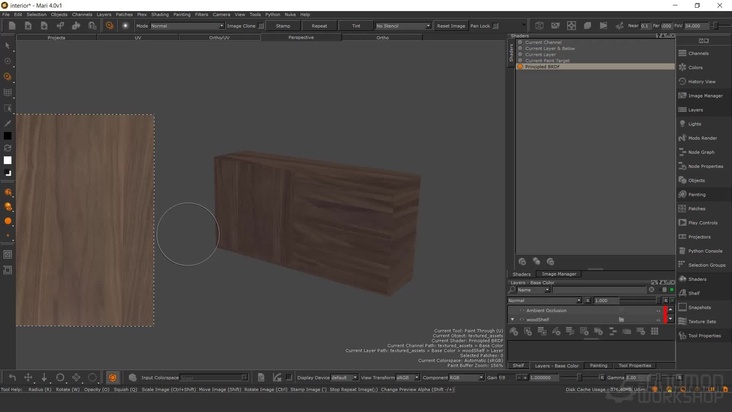Select the Current Layer shader radio
The height and width of the screenshot is (412, 732).
[520, 54]
